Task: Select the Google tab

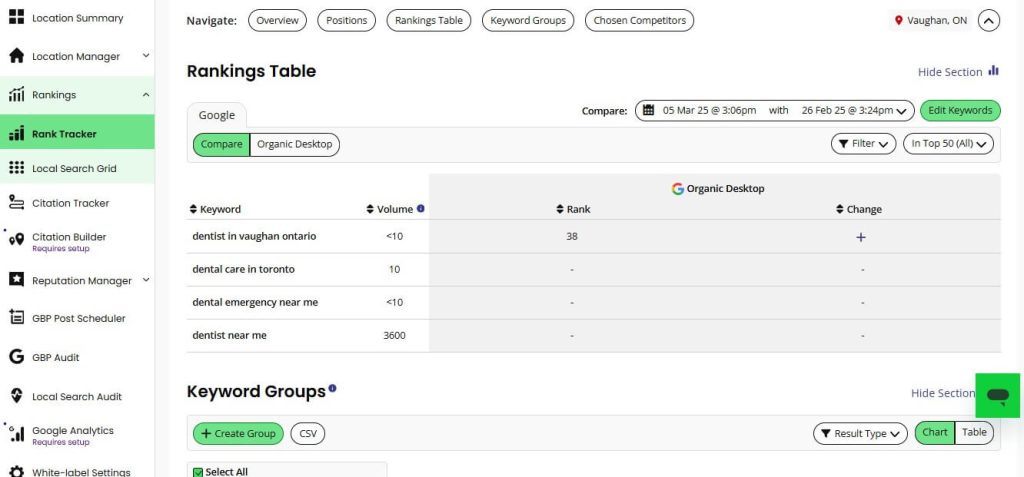Action: [x=216, y=115]
